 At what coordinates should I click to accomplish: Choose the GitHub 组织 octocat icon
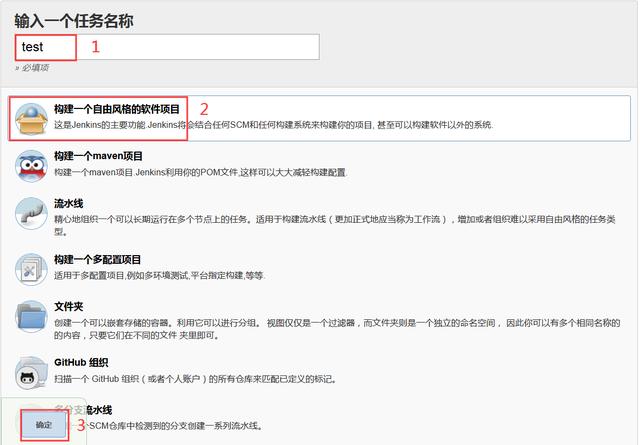(31, 372)
